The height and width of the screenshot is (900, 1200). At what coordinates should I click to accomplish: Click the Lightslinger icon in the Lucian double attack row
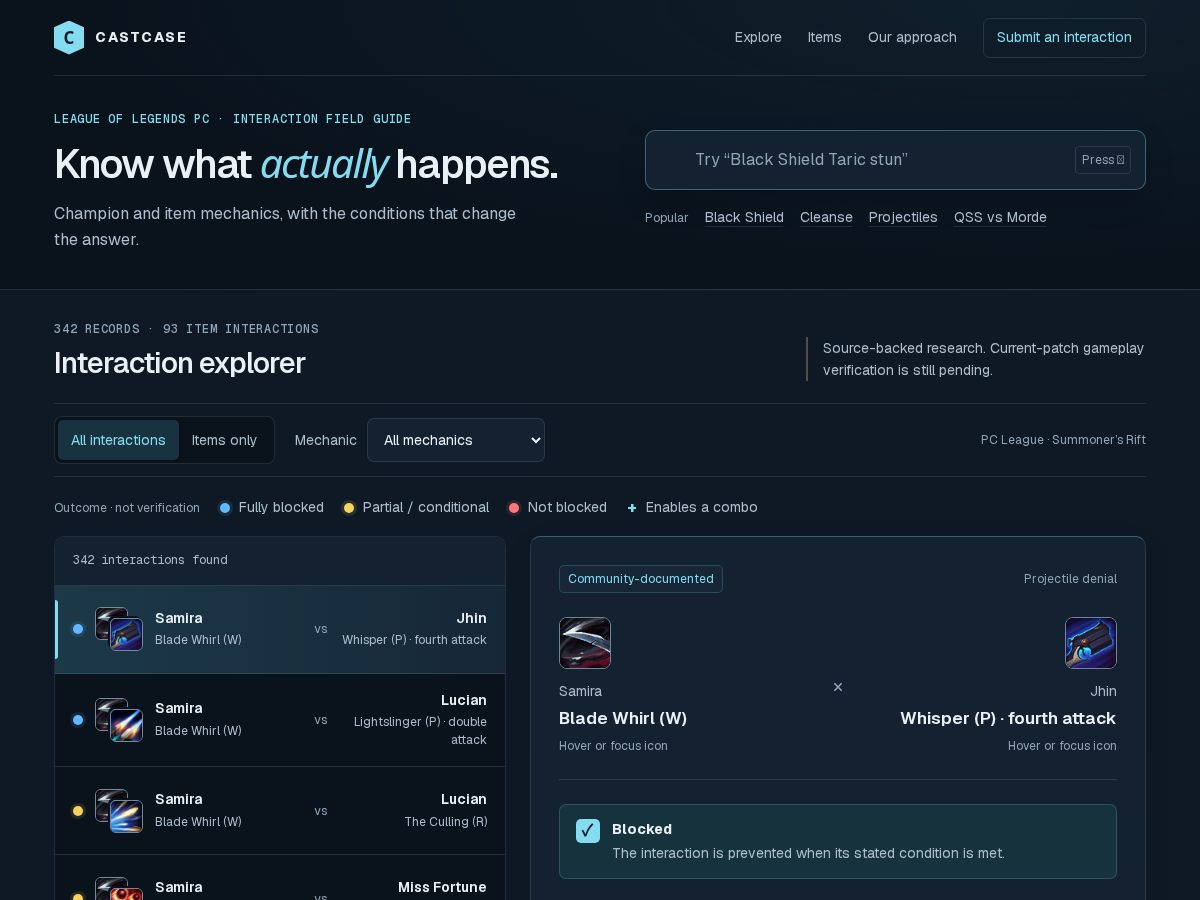tap(127, 726)
